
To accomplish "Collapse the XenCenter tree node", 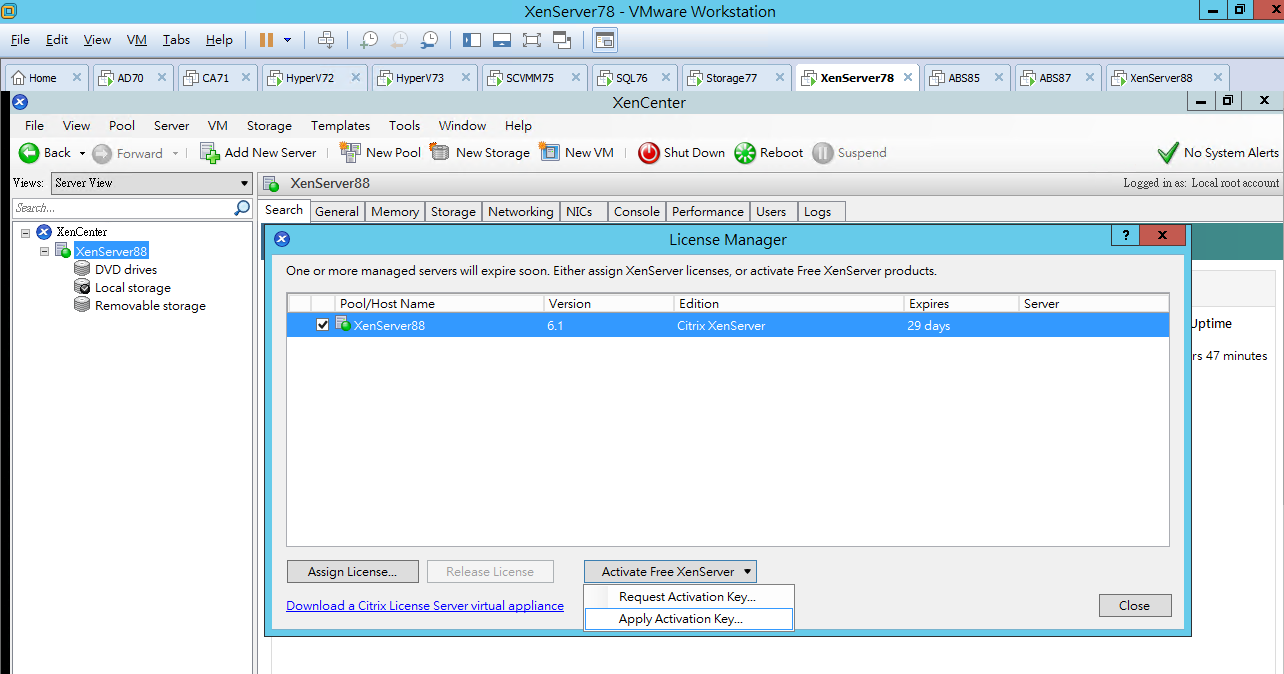I will [x=26, y=232].
